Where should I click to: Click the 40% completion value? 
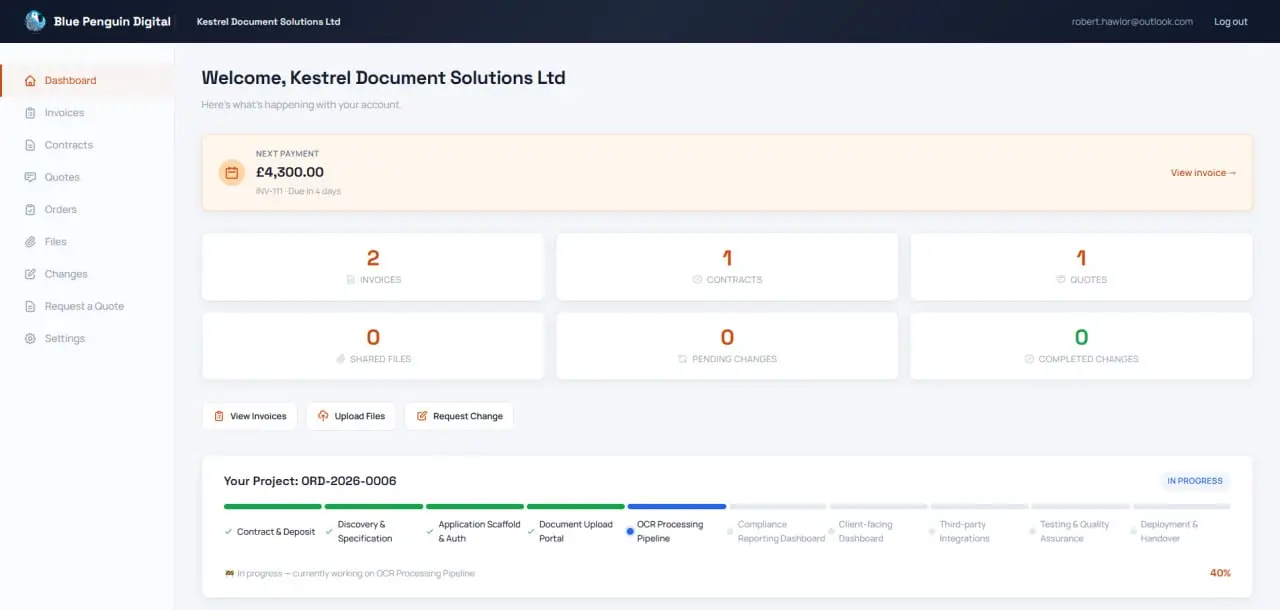point(1220,573)
